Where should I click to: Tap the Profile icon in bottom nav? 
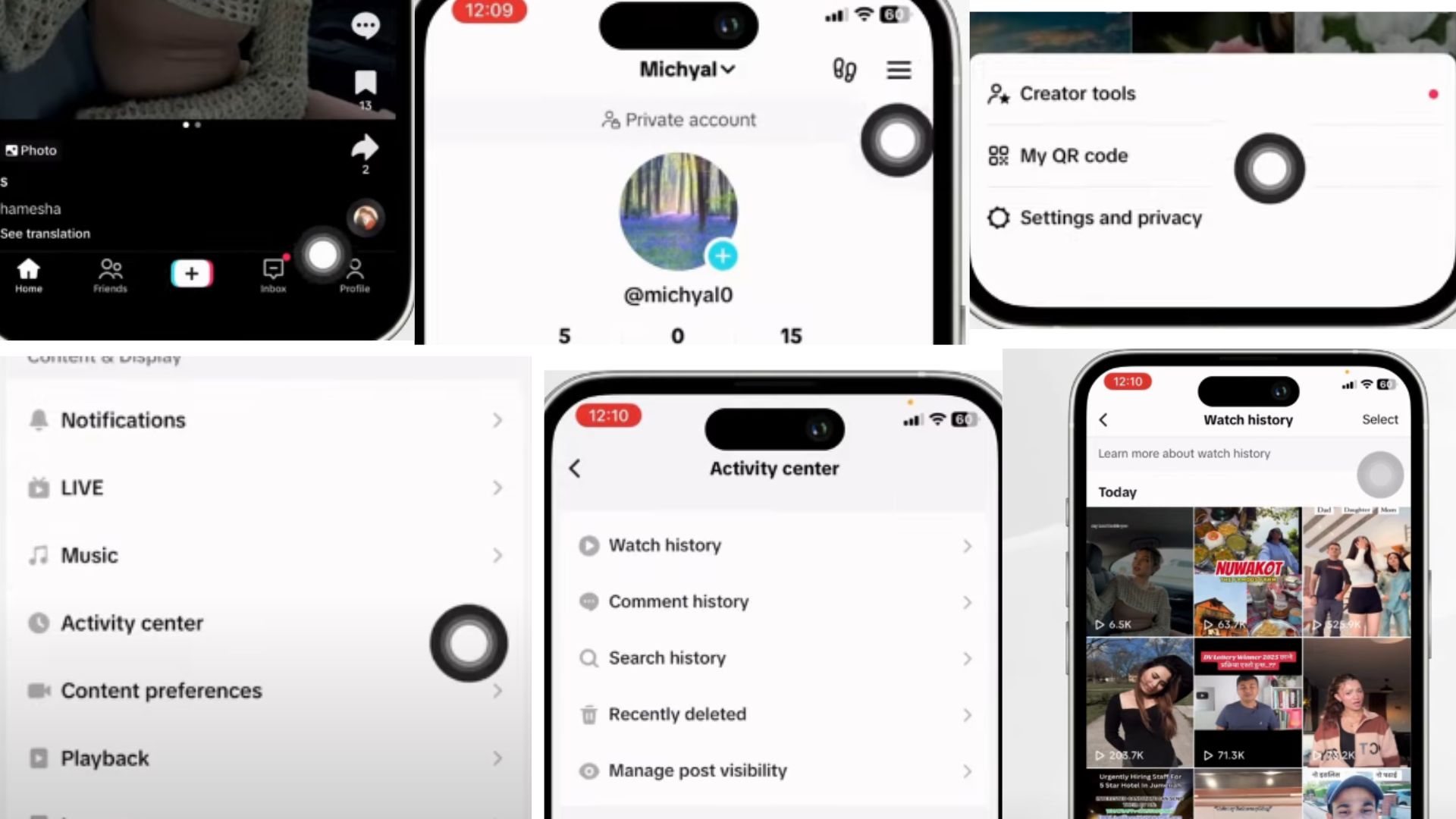[354, 275]
